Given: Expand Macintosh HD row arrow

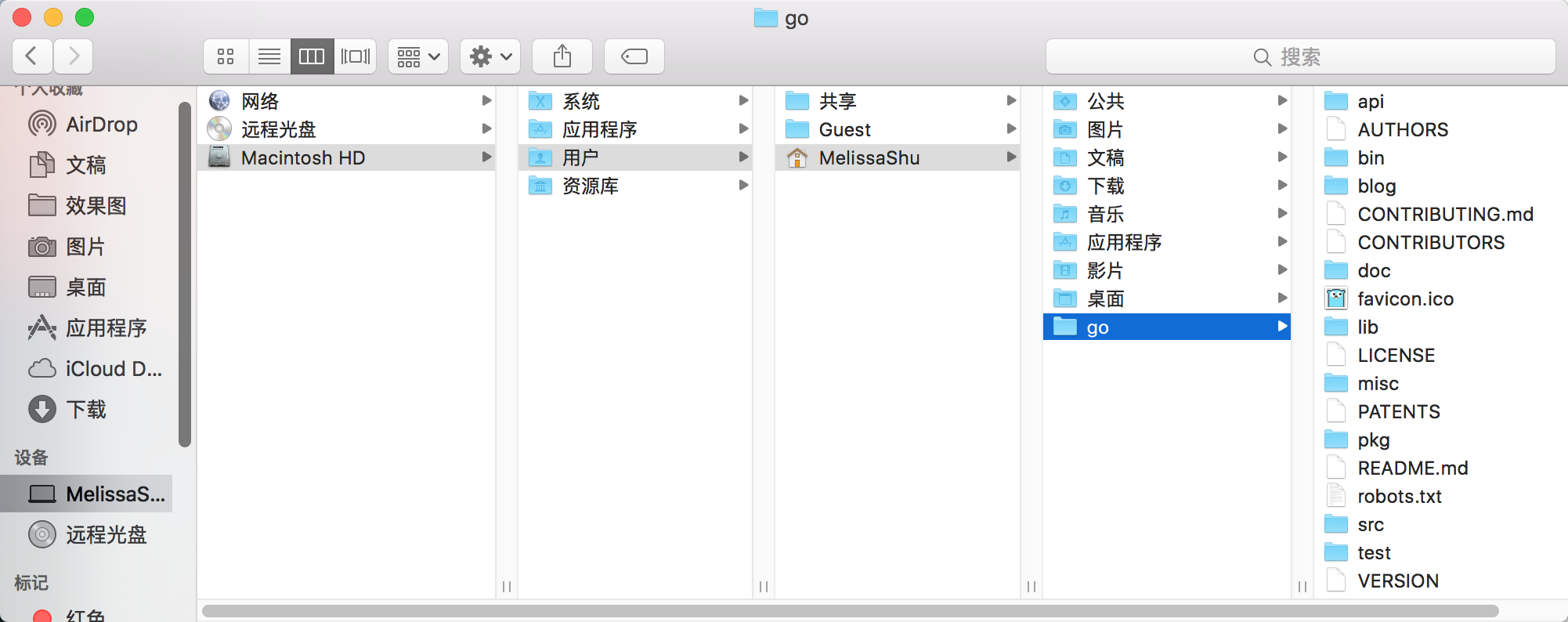Looking at the screenshot, I should point(486,157).
